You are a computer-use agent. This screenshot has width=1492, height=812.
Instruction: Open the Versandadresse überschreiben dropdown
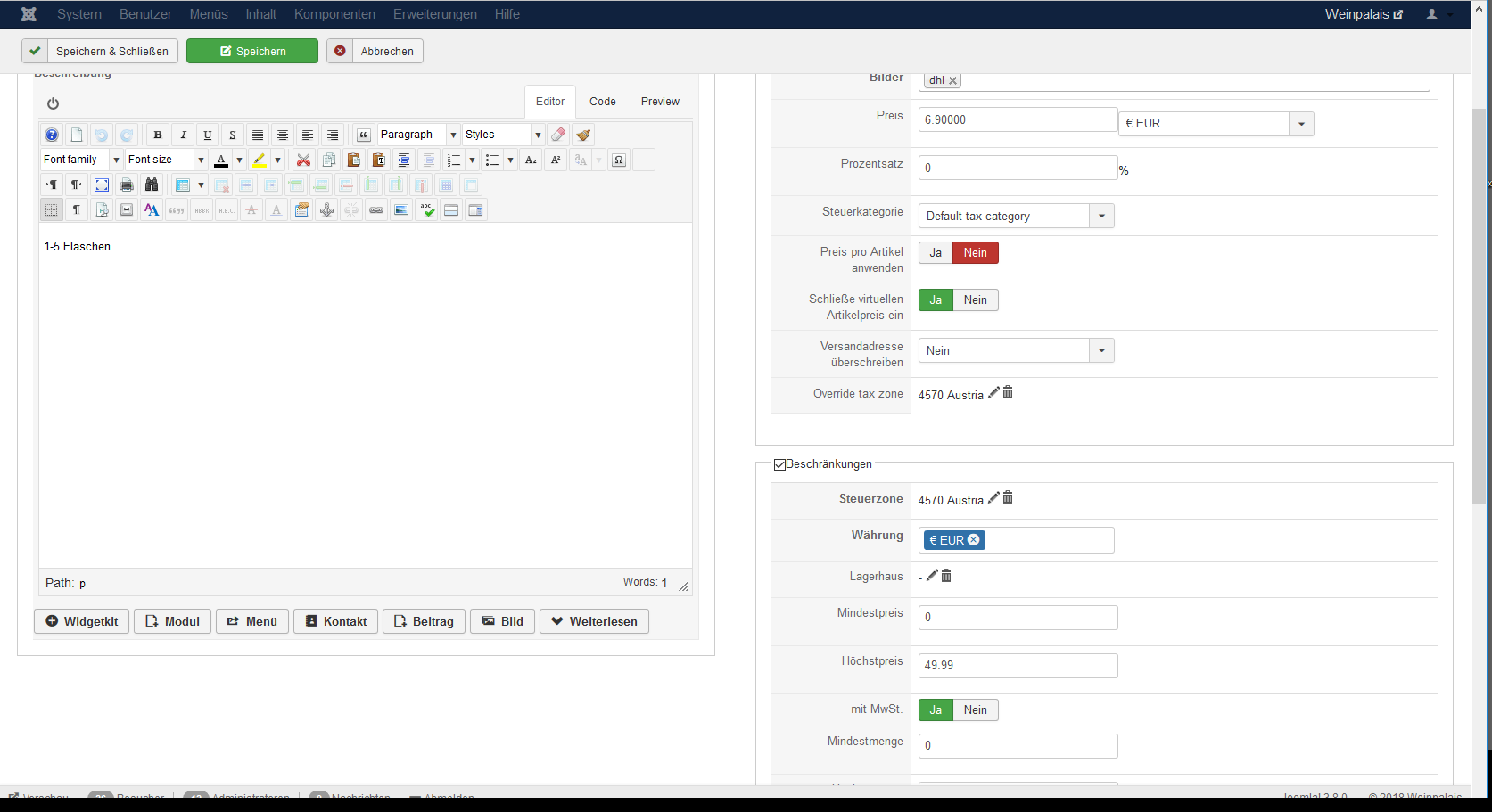[1017, 351]
